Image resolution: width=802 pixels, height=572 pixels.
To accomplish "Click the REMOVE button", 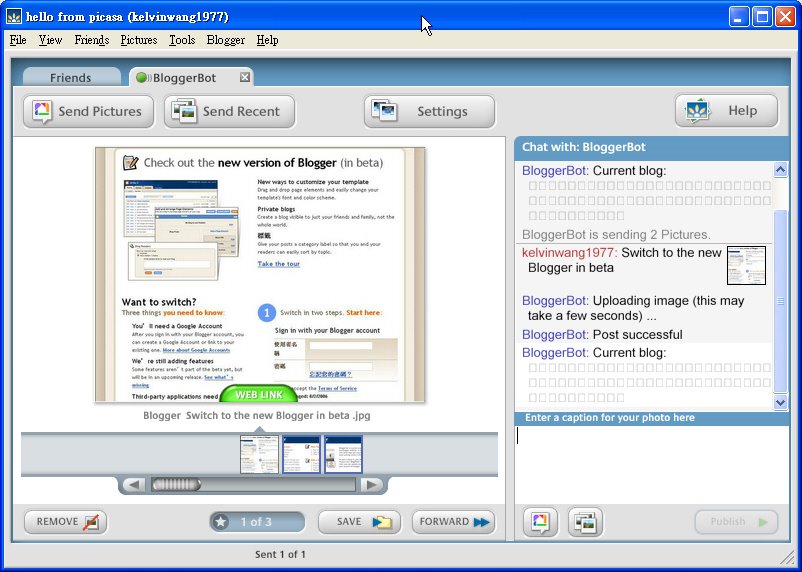I will (x=65, y=522).
